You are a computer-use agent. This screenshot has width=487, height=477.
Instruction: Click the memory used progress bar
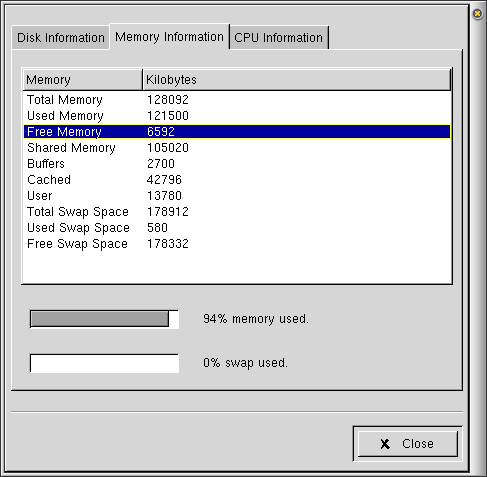click(x=104, y=319)
